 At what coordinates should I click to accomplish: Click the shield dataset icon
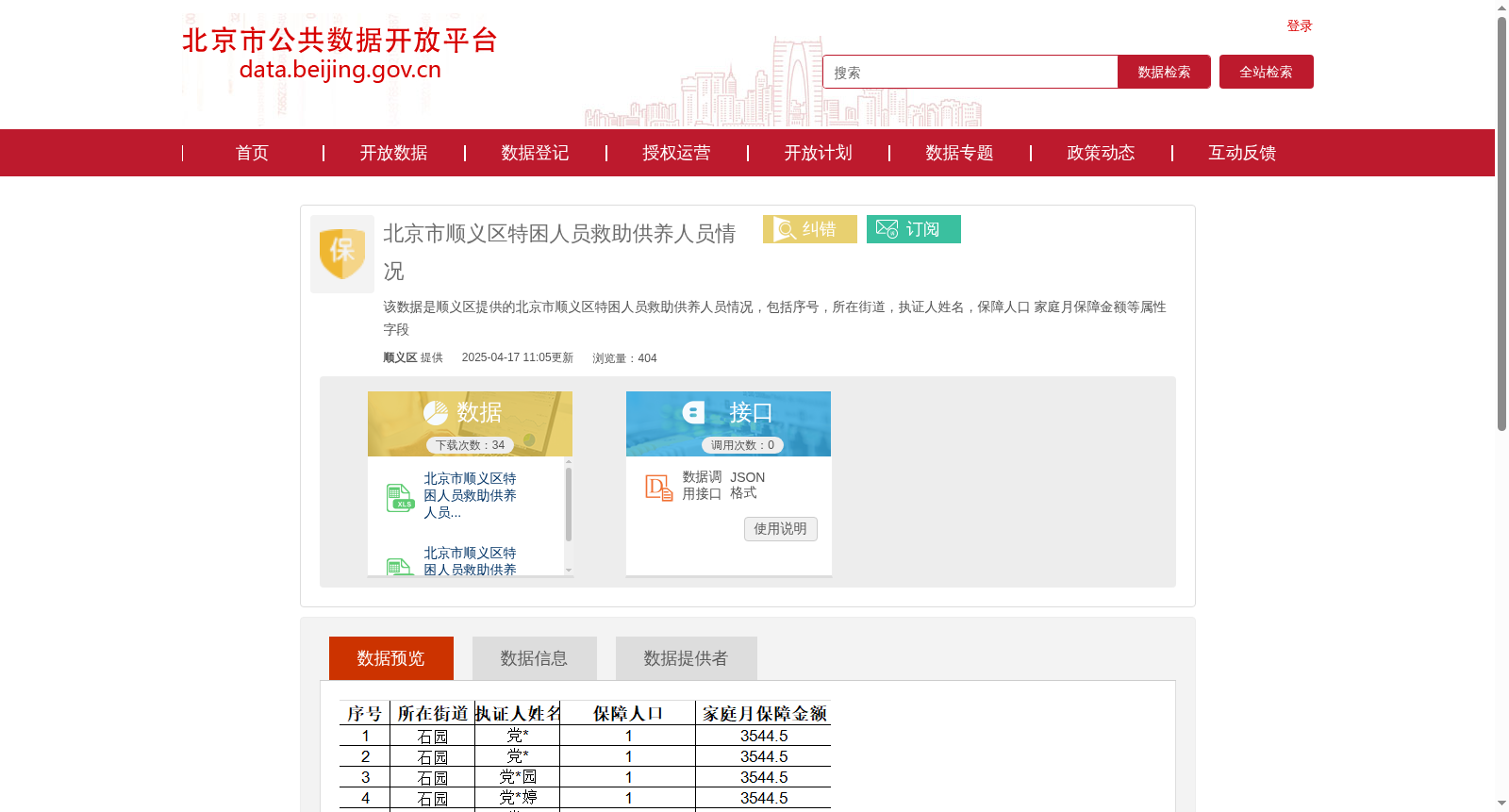[x=342, y=254]
